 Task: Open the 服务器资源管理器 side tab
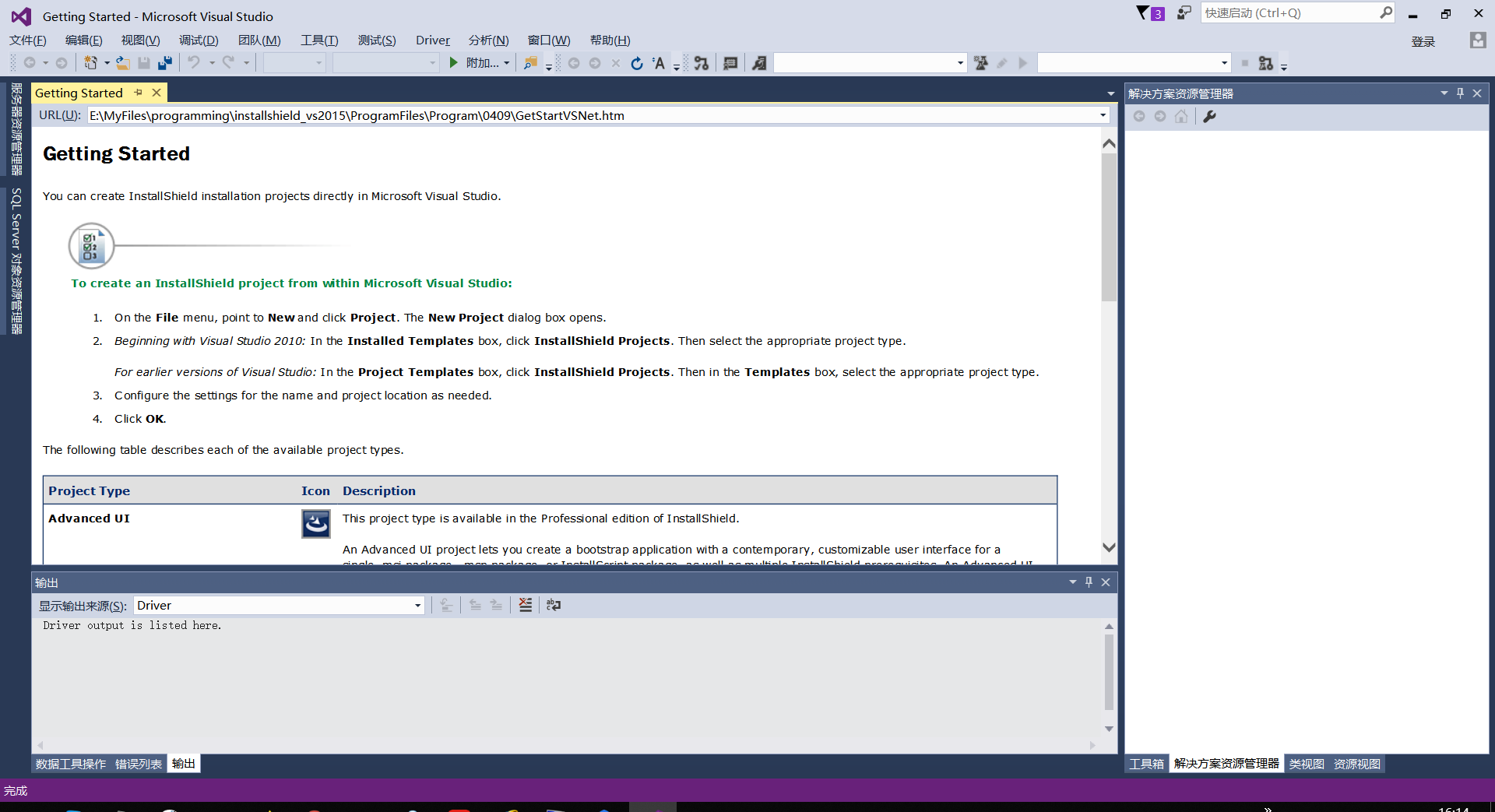tap(16, 129)
